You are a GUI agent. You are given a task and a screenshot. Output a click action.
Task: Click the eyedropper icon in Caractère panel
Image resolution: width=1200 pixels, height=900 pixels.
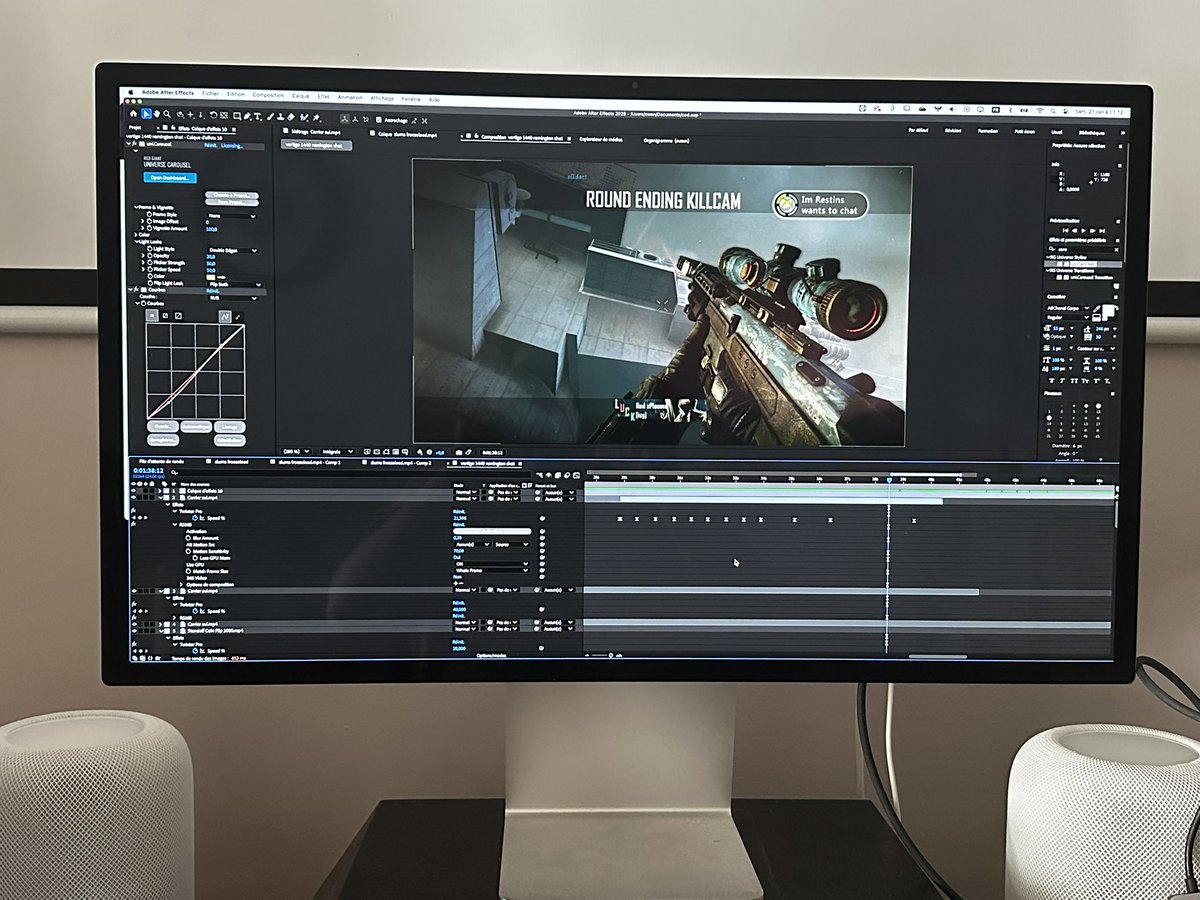click(x=1096, y=308)
